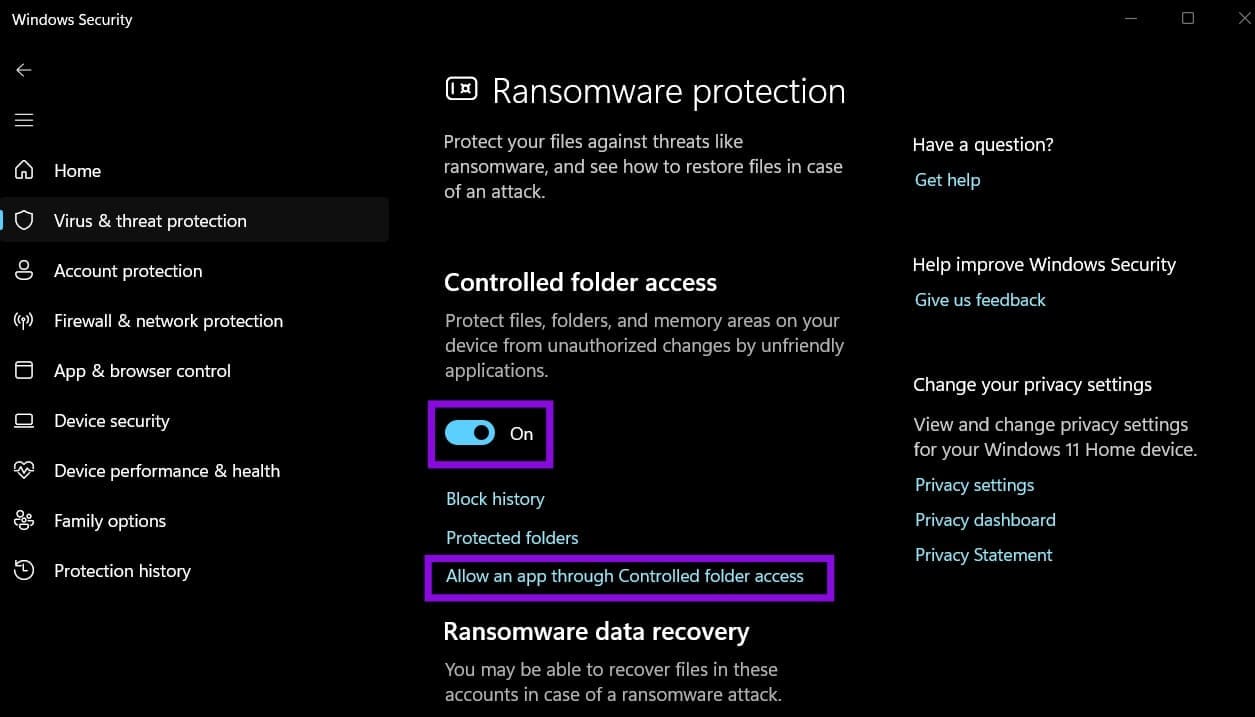1255x717 pixels.
Task: Click the Account protection person icon
Action: [24, 270]
